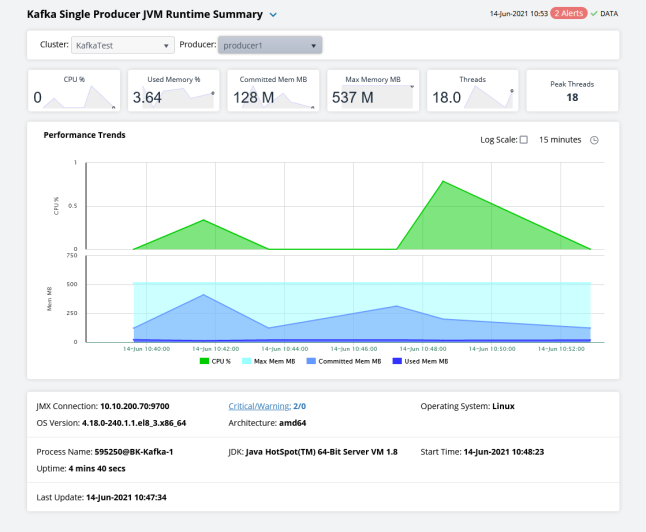Click the Max Memory MB tile
646x532 pixels.
coord(372,90)
